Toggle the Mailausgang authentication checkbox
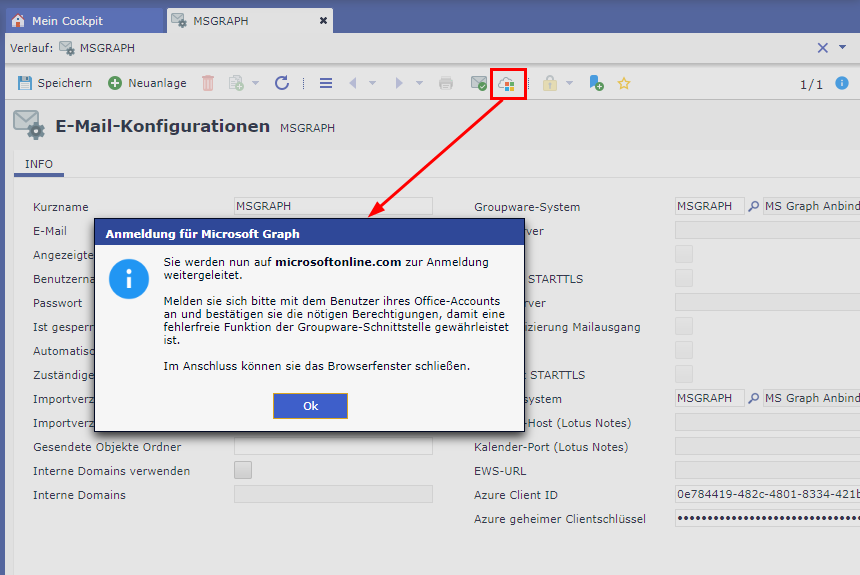Image resolution: width=860 pixels, height=575 pixels. [684, 326]
